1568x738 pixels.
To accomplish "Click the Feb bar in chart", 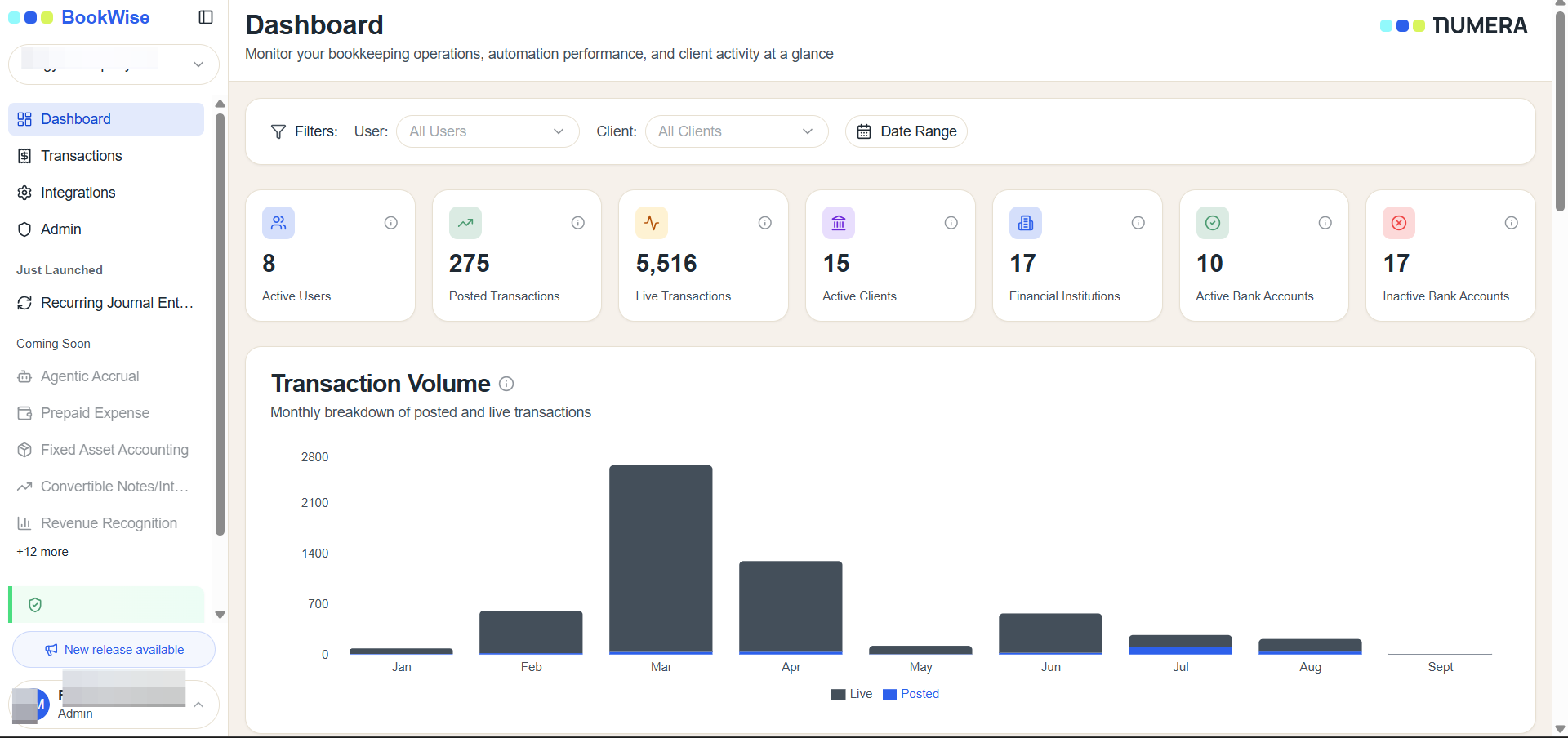I will coord(531,632).
